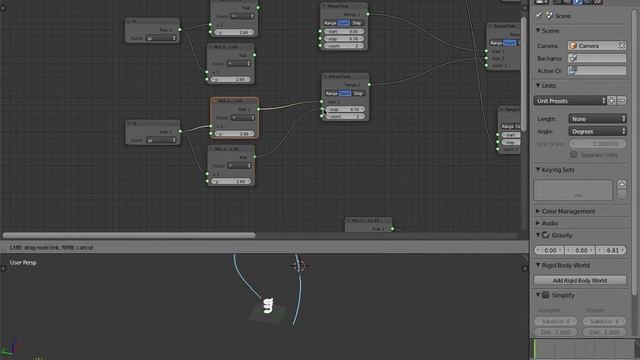The image size is (640, 360).
Task: Click the start input socket of middle Range Float
Action: click(322, 102)
